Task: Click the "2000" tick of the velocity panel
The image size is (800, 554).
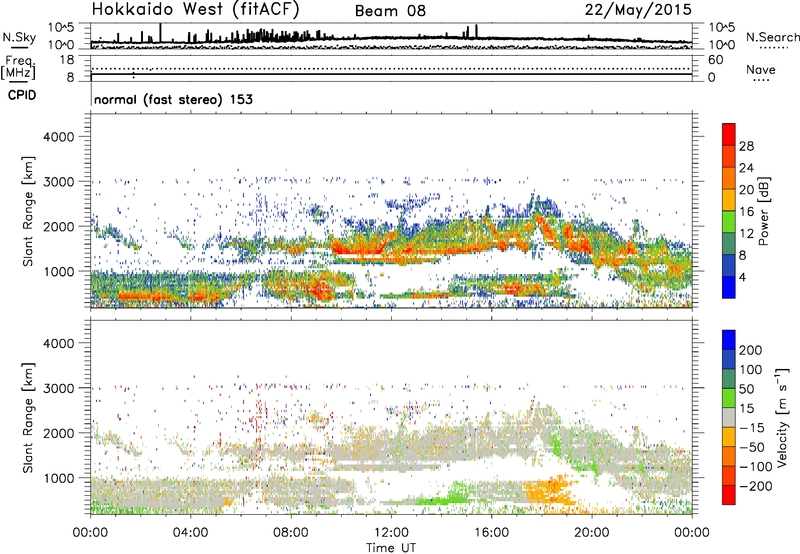Action: pos(58,433)
